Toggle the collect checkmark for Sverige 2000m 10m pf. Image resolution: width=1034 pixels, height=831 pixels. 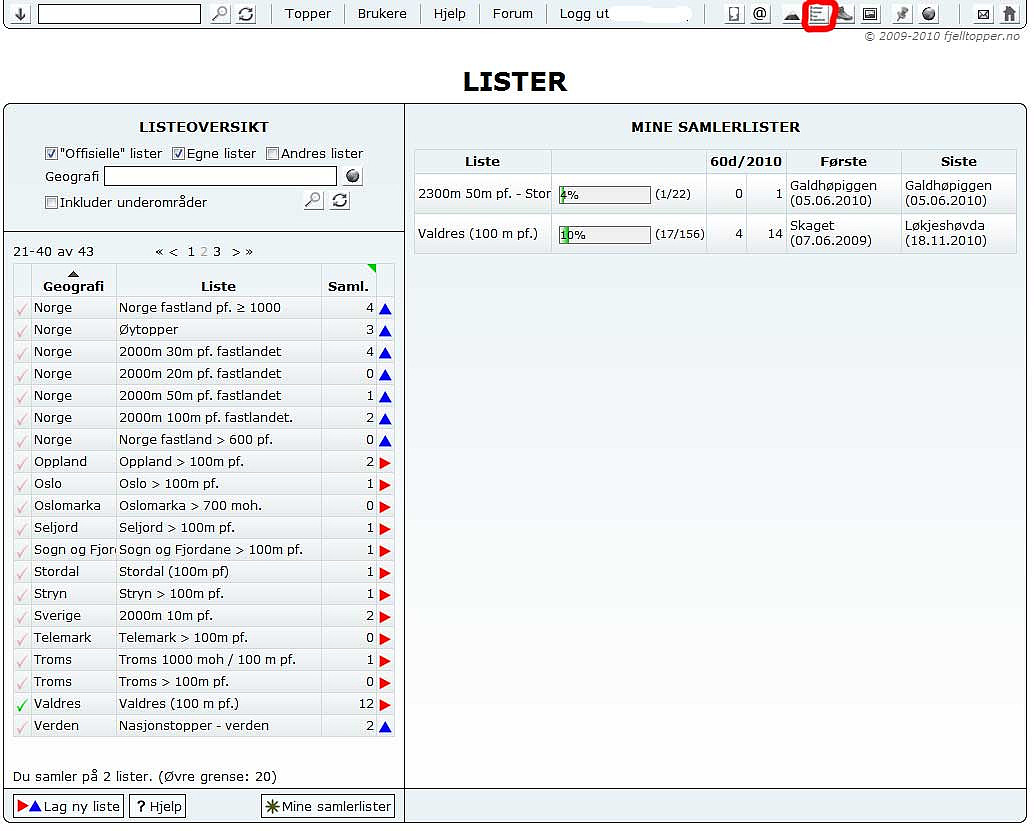[x=22, y=617]
